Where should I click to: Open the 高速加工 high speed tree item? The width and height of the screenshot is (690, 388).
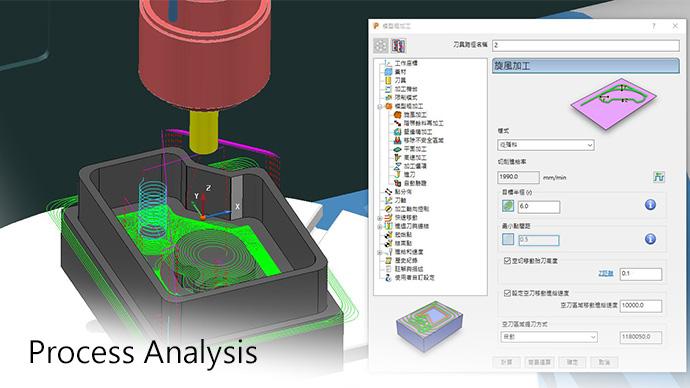pyautogui.click(x=415, y=157)
